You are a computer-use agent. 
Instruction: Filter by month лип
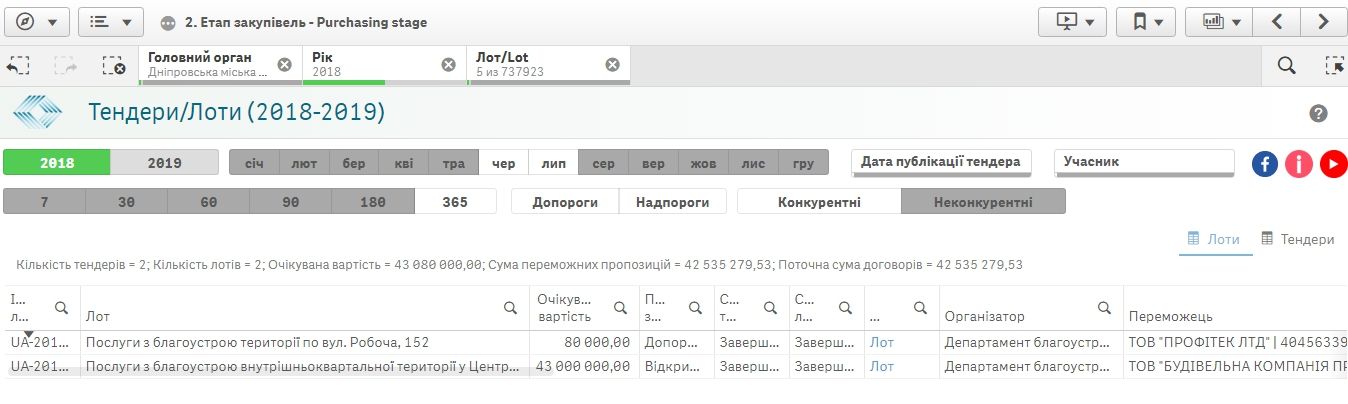[x=554, y=163]
